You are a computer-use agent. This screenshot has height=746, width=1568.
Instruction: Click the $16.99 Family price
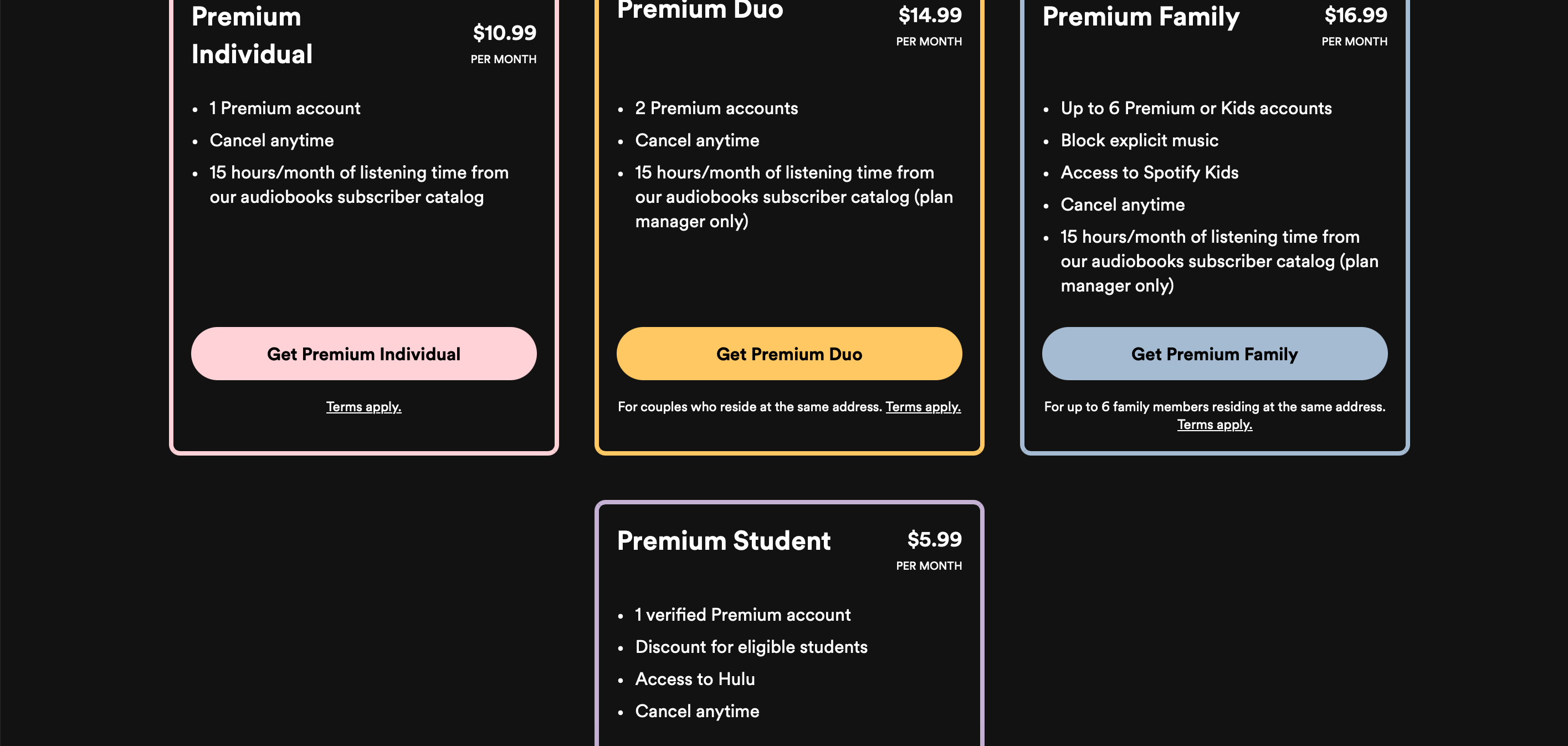[x=1355, y=15]
